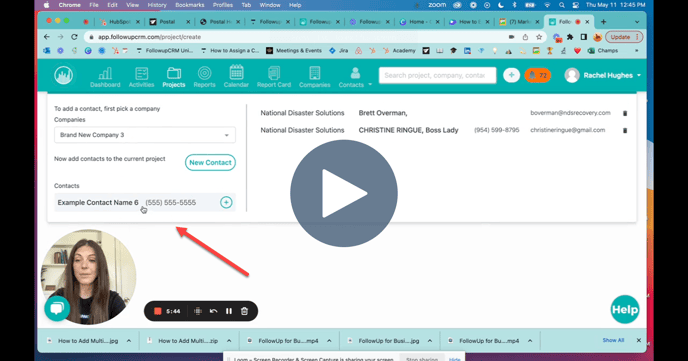Viewport: 688px width, 361px height.
Task: Open the Bookmarks menu
Action: click(190, 5)
